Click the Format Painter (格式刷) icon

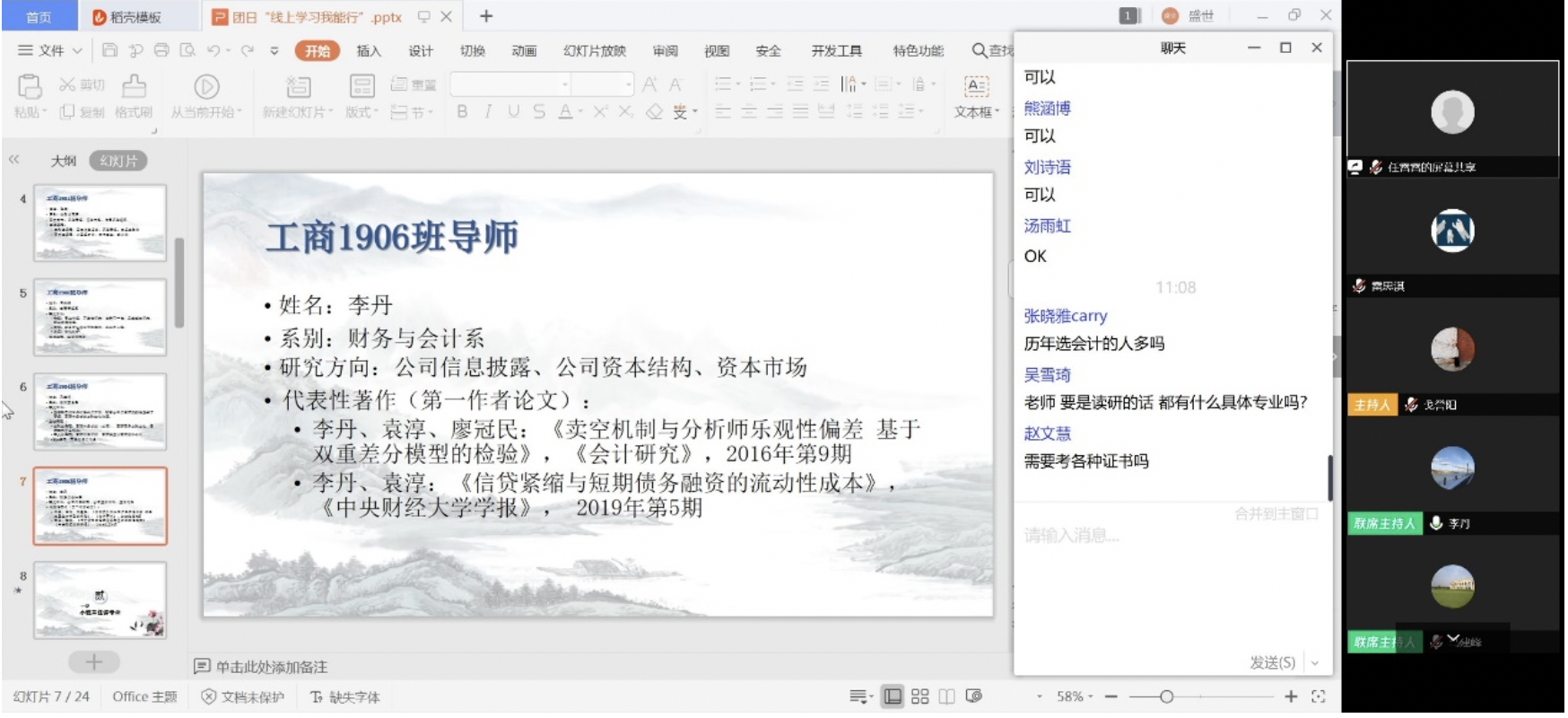[x=134, y=87]
